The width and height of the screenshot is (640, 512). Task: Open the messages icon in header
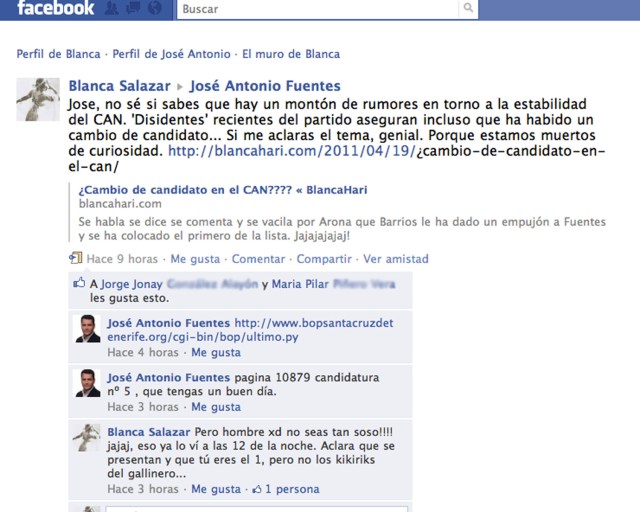click(x=133, y=8)
